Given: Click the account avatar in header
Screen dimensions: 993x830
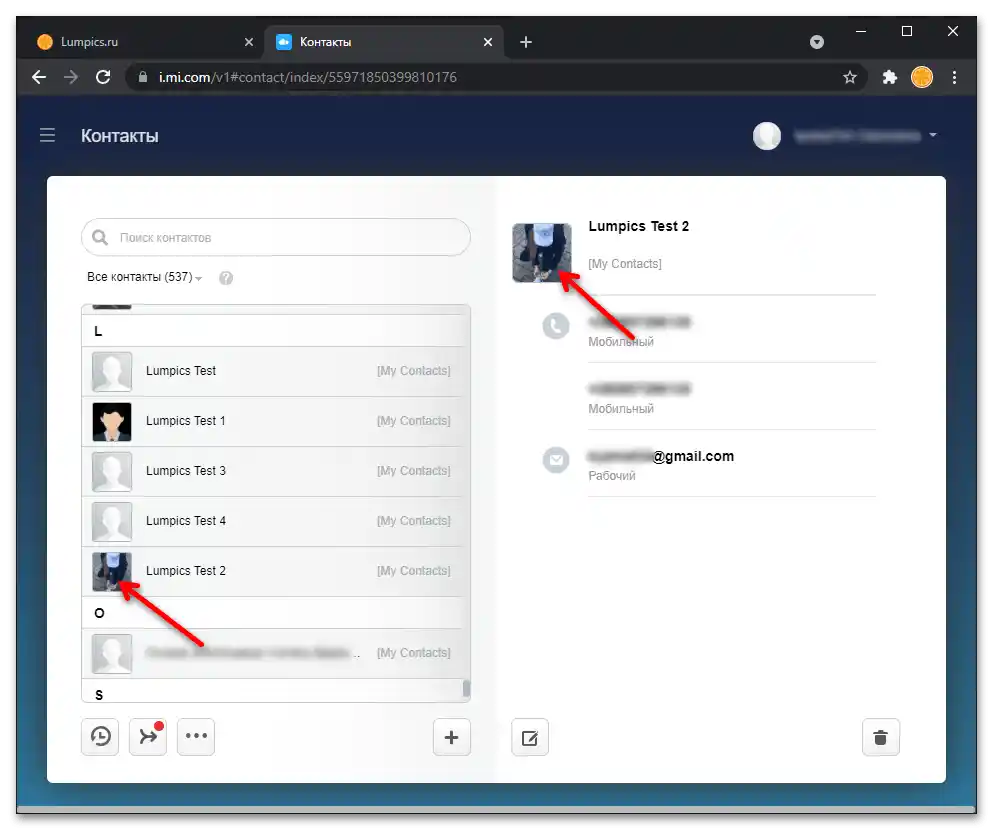Looking at the screenshot, I should (x=766, y=135).
